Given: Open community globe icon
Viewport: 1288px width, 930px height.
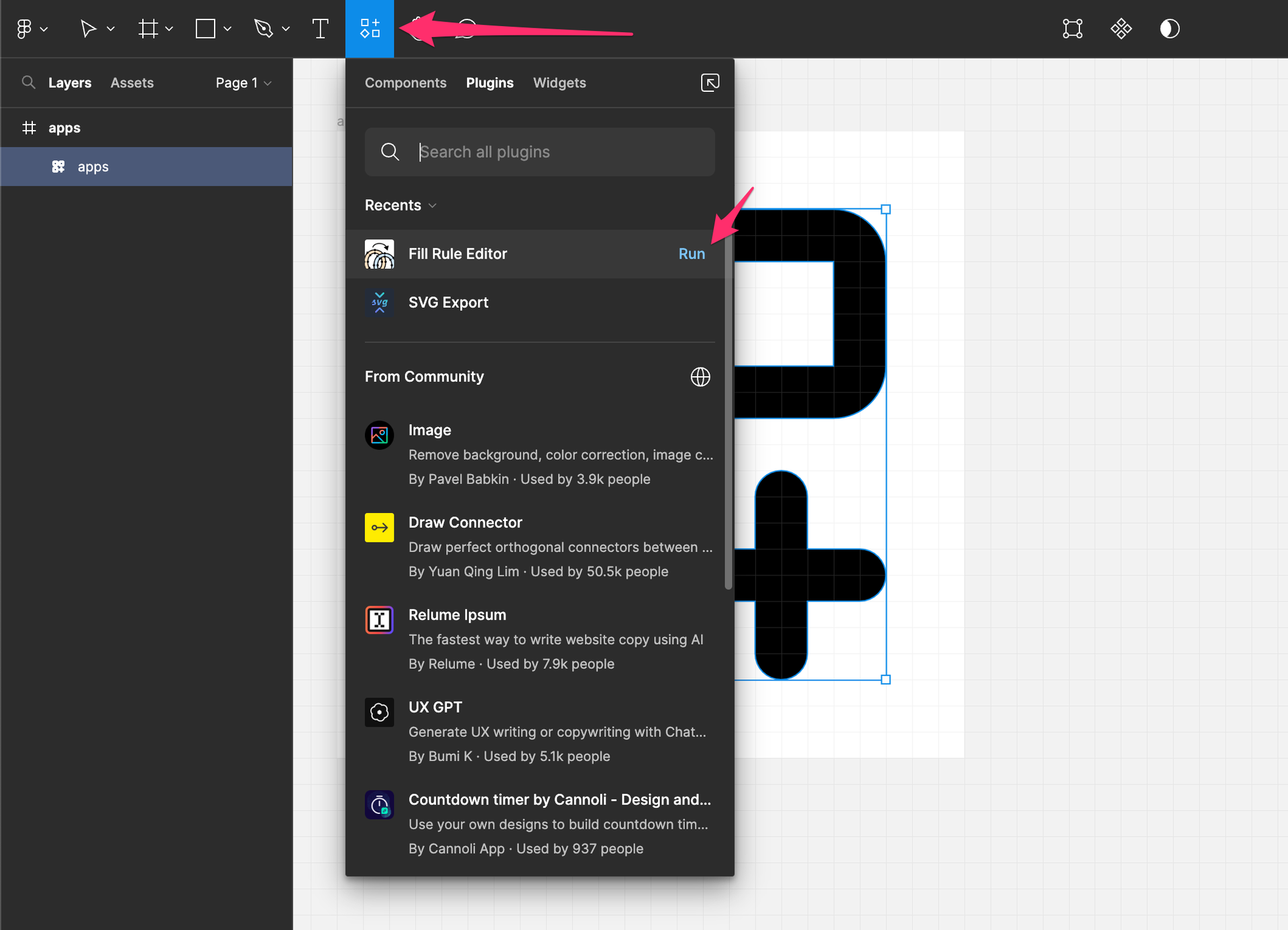Looking at the screenshot, I should (700, 377).
